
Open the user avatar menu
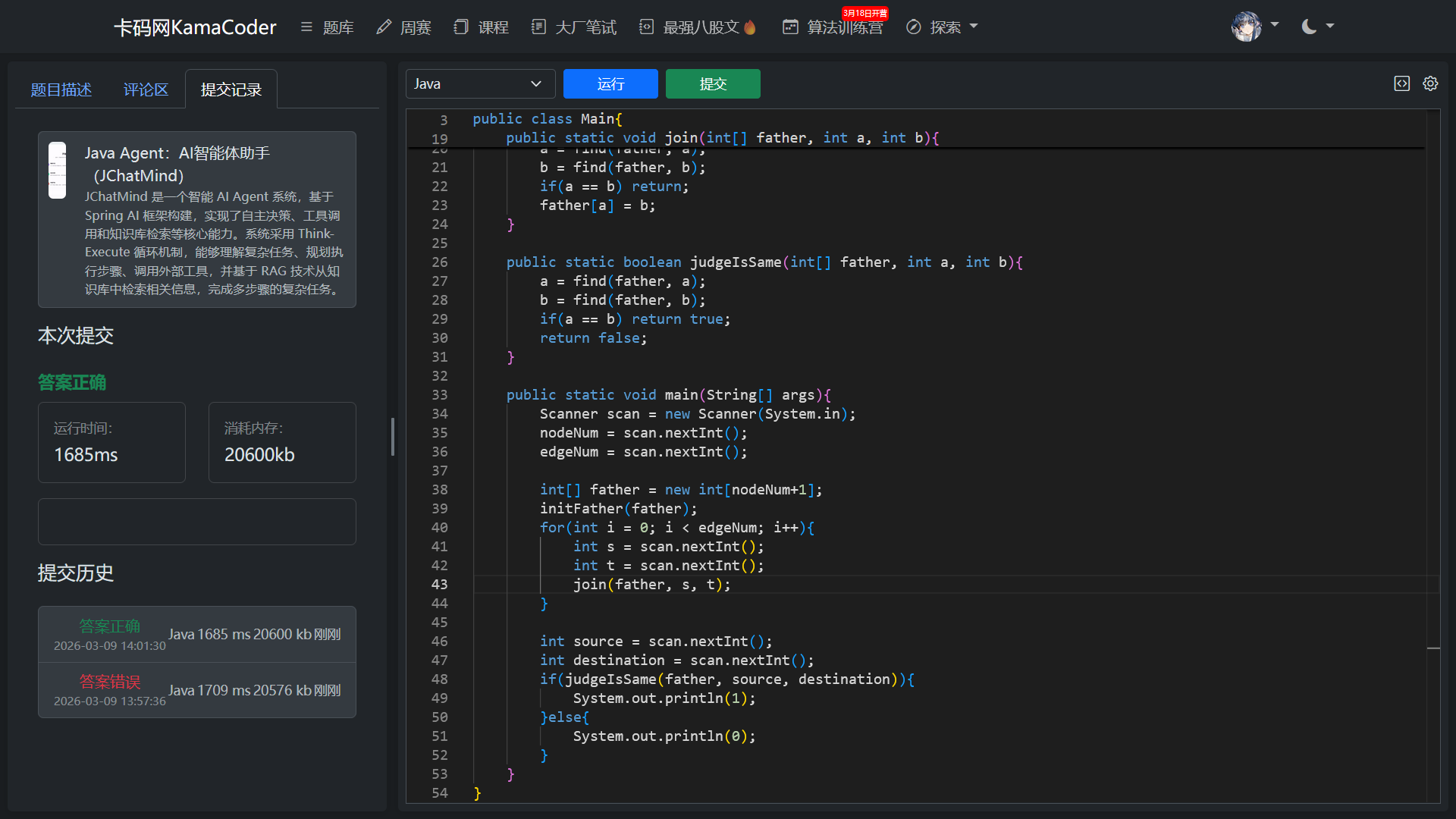coord(1247,27)
